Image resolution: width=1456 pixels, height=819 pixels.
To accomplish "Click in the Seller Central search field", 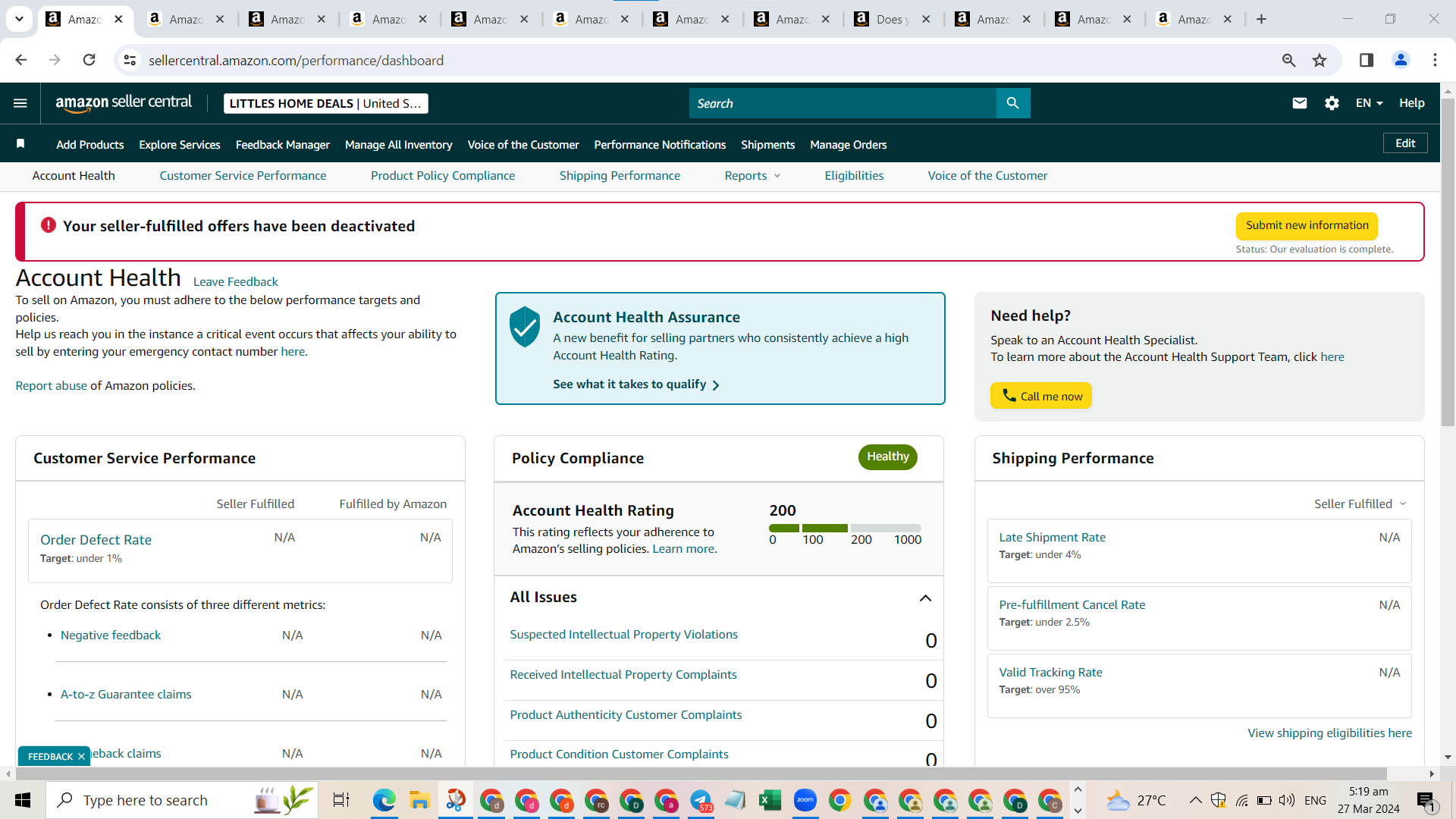I will [843, 103].
